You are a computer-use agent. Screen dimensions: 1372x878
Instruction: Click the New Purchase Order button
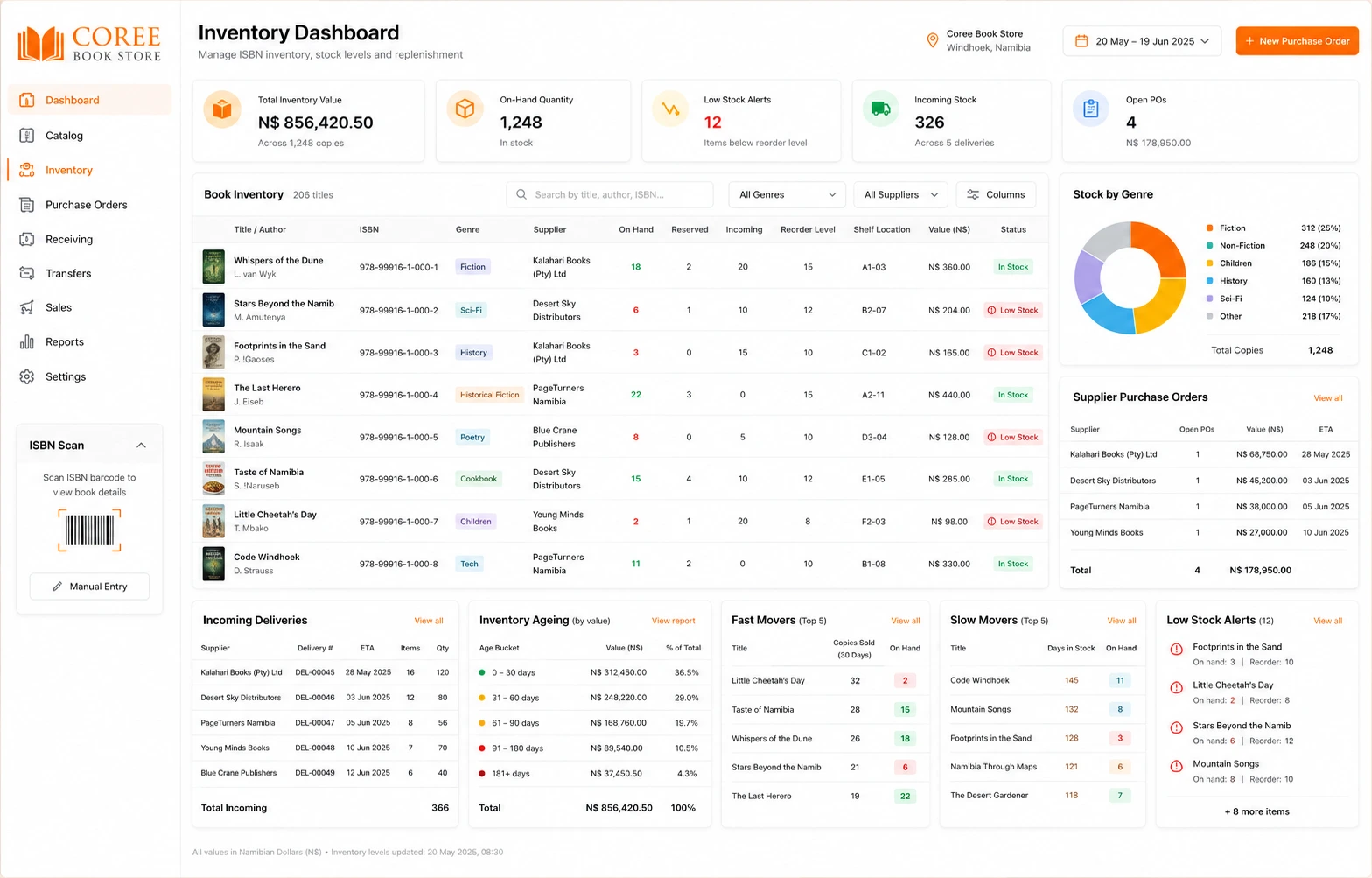click(x=1297, y=41)
